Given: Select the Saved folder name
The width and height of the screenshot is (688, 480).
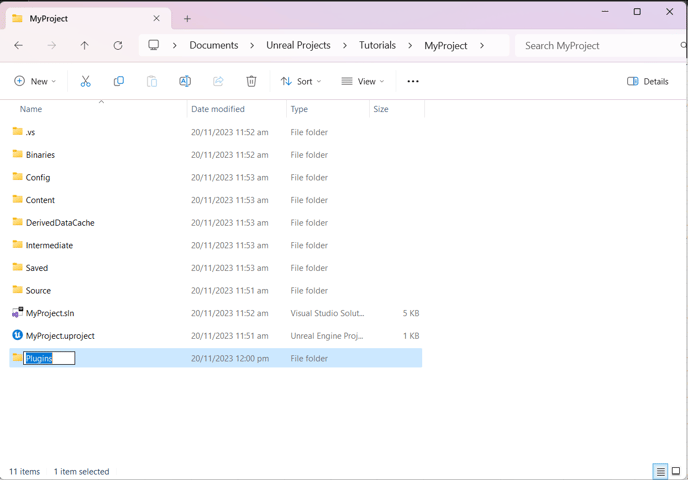Looking at the screenshot, I should 37,268.
